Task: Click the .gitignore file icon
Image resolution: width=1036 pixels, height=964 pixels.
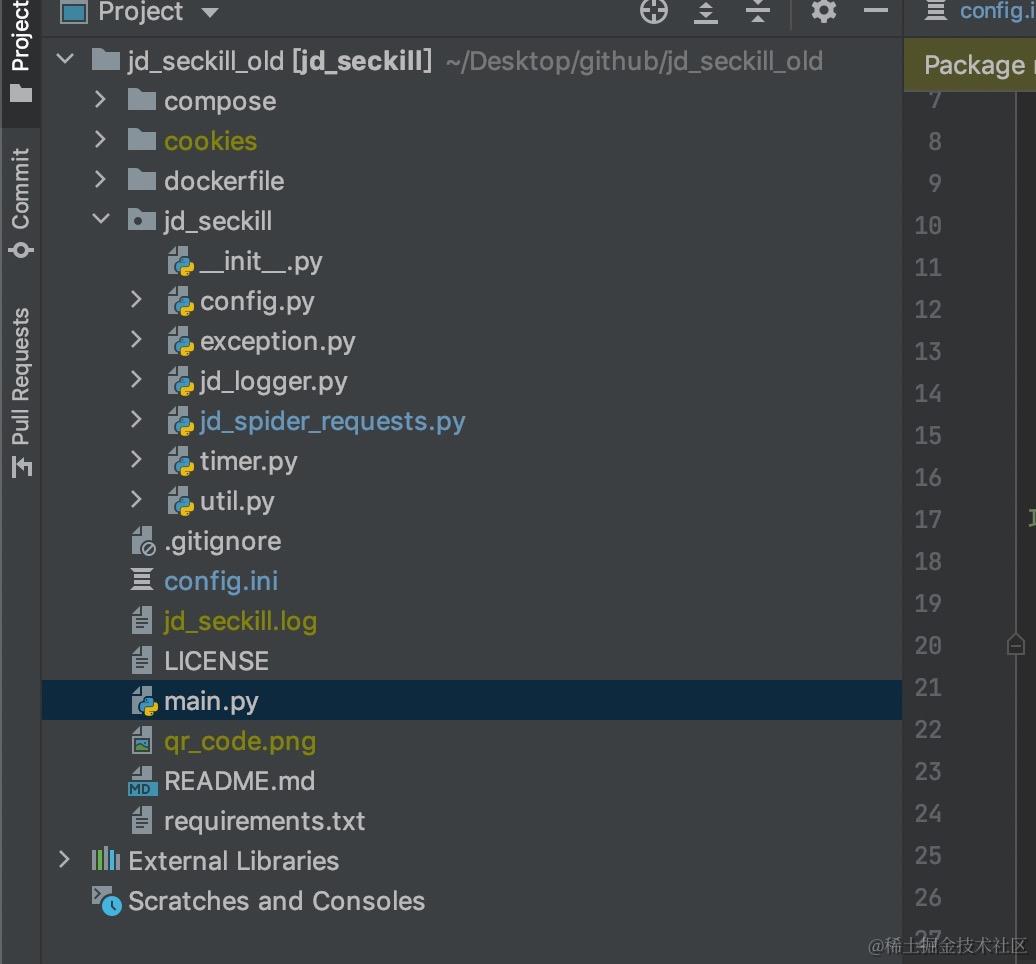Action: [143, 541]
